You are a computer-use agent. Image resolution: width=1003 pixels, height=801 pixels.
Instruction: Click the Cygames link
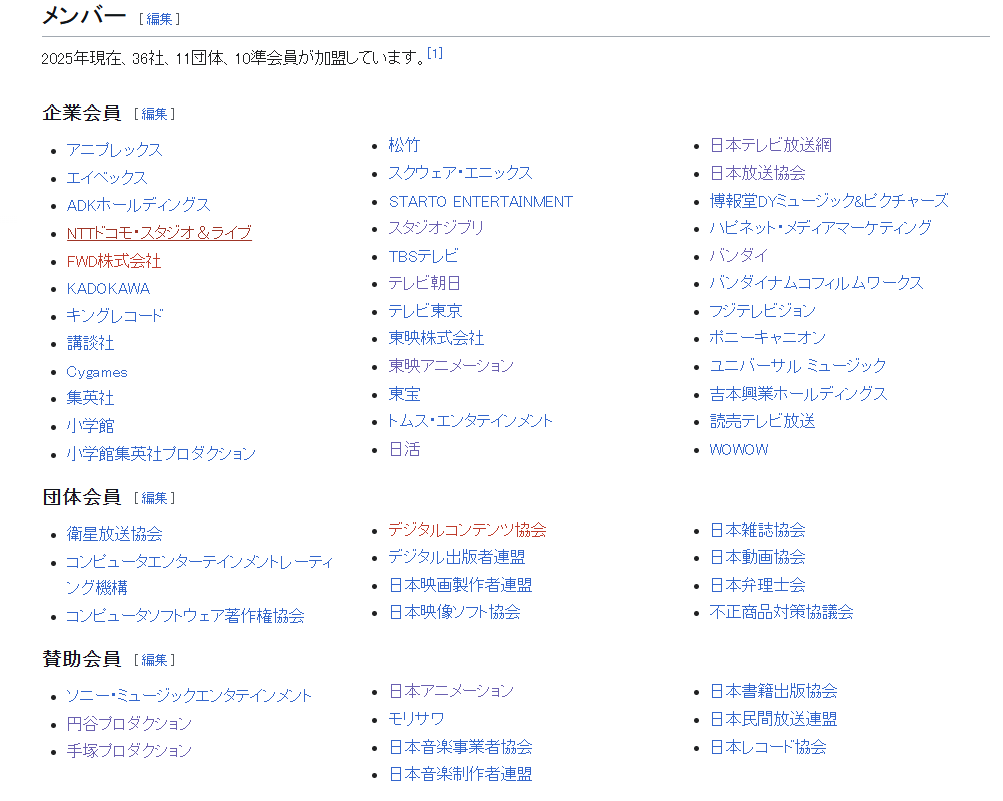tap(97, 372)
